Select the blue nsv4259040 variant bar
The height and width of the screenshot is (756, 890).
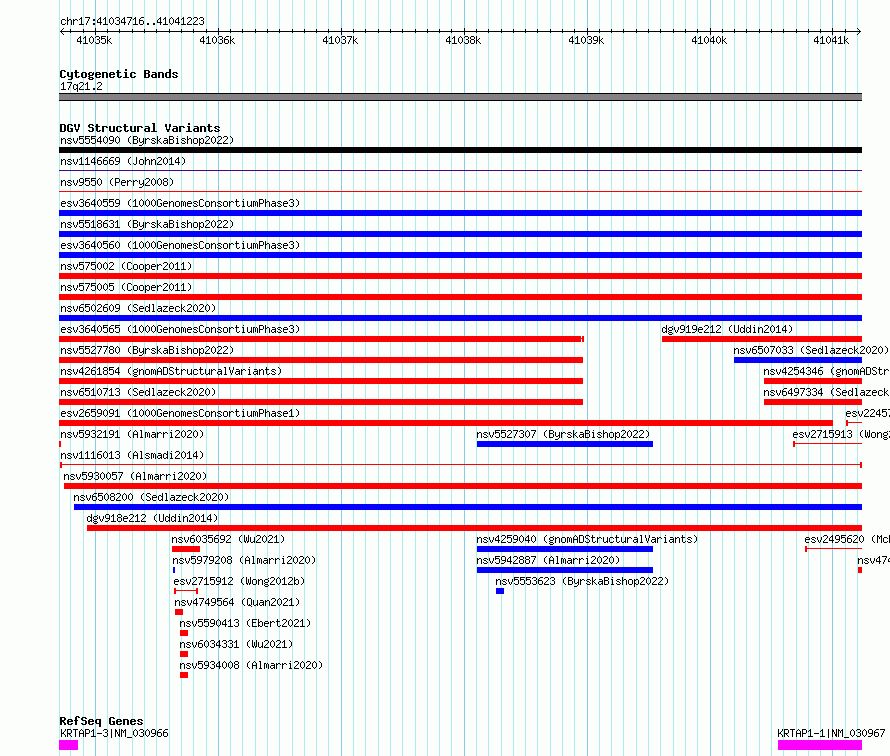tap(565, 549)
